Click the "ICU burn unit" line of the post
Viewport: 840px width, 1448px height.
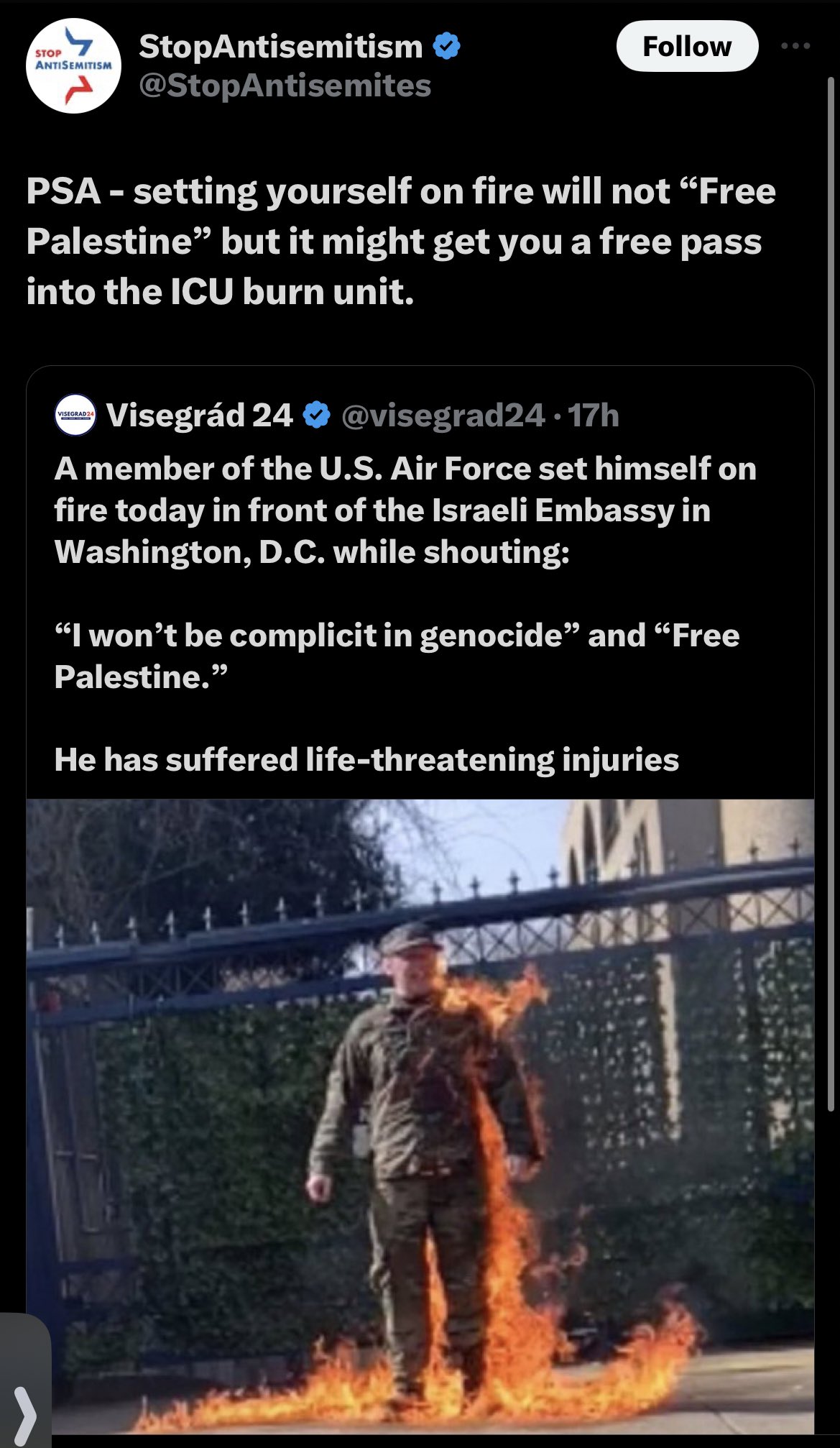click(220, 292)
